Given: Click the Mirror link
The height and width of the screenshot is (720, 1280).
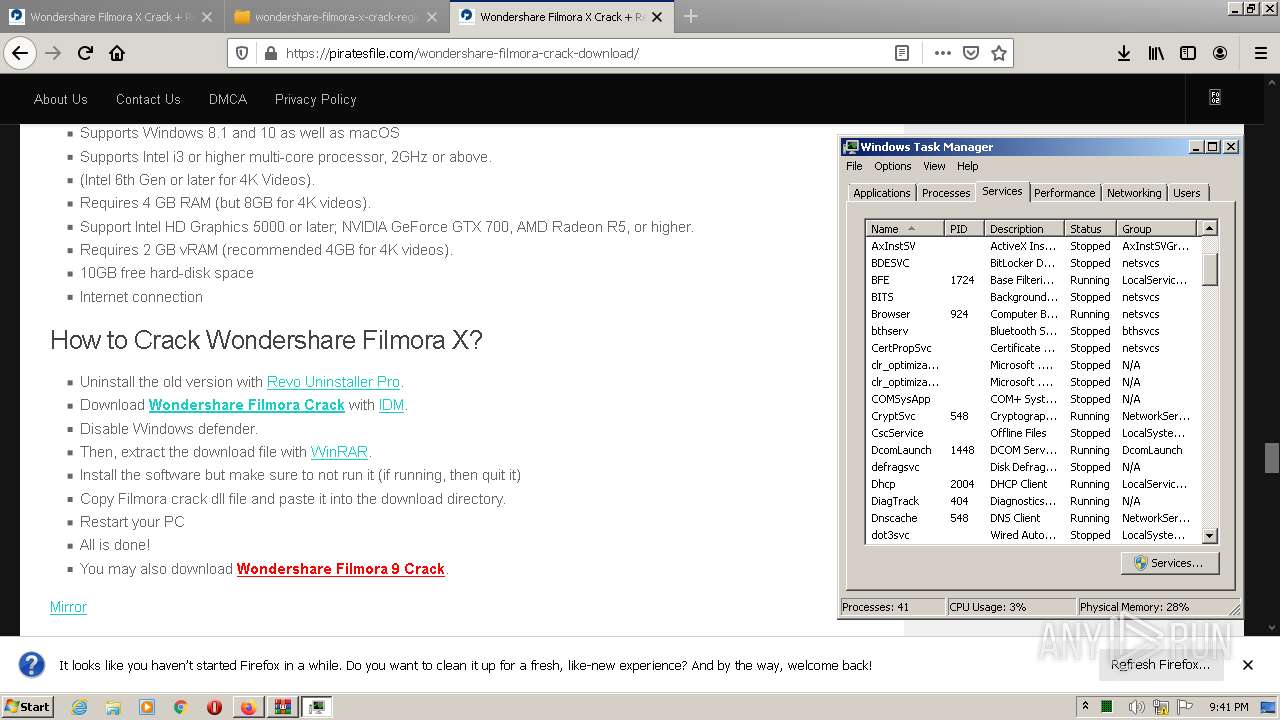Looking at the screenshot, I should click(x=68, y=607).
